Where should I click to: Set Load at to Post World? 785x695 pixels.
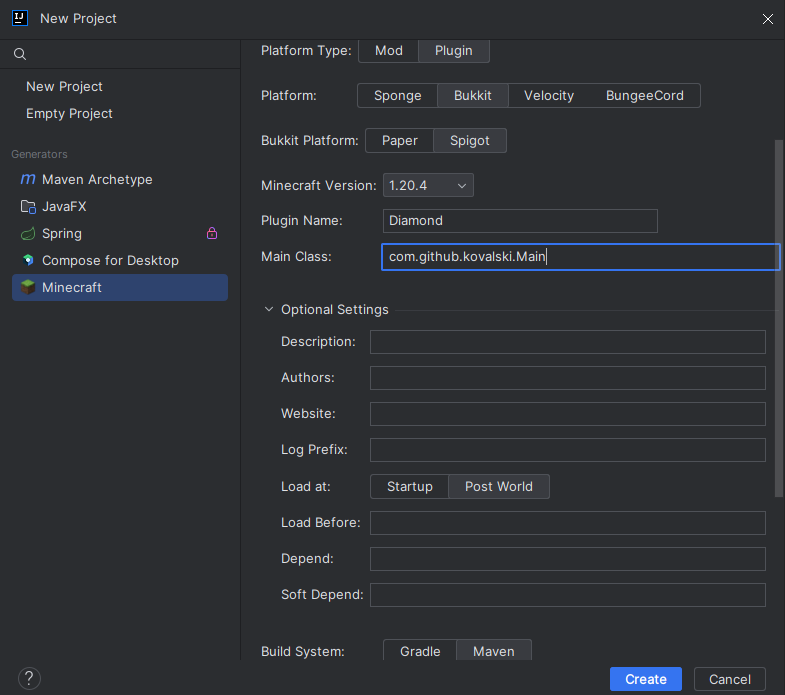coord(499,487)
